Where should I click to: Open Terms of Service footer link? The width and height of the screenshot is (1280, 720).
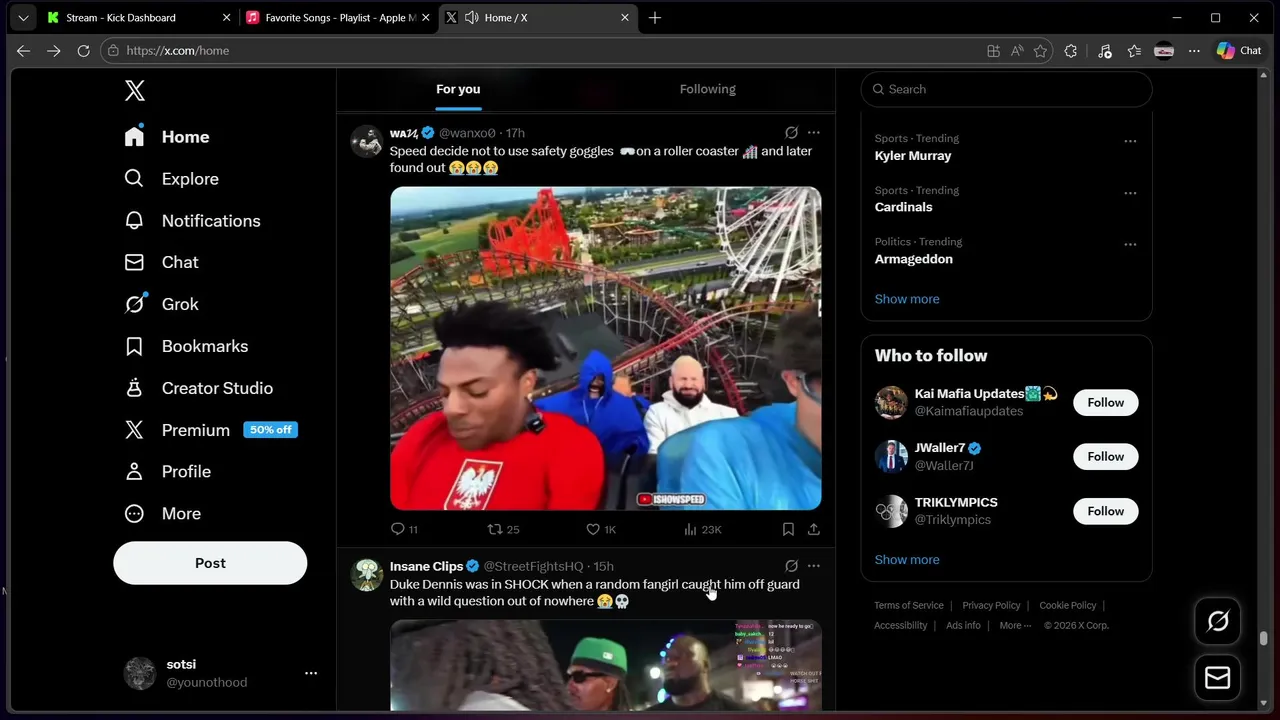909,605
